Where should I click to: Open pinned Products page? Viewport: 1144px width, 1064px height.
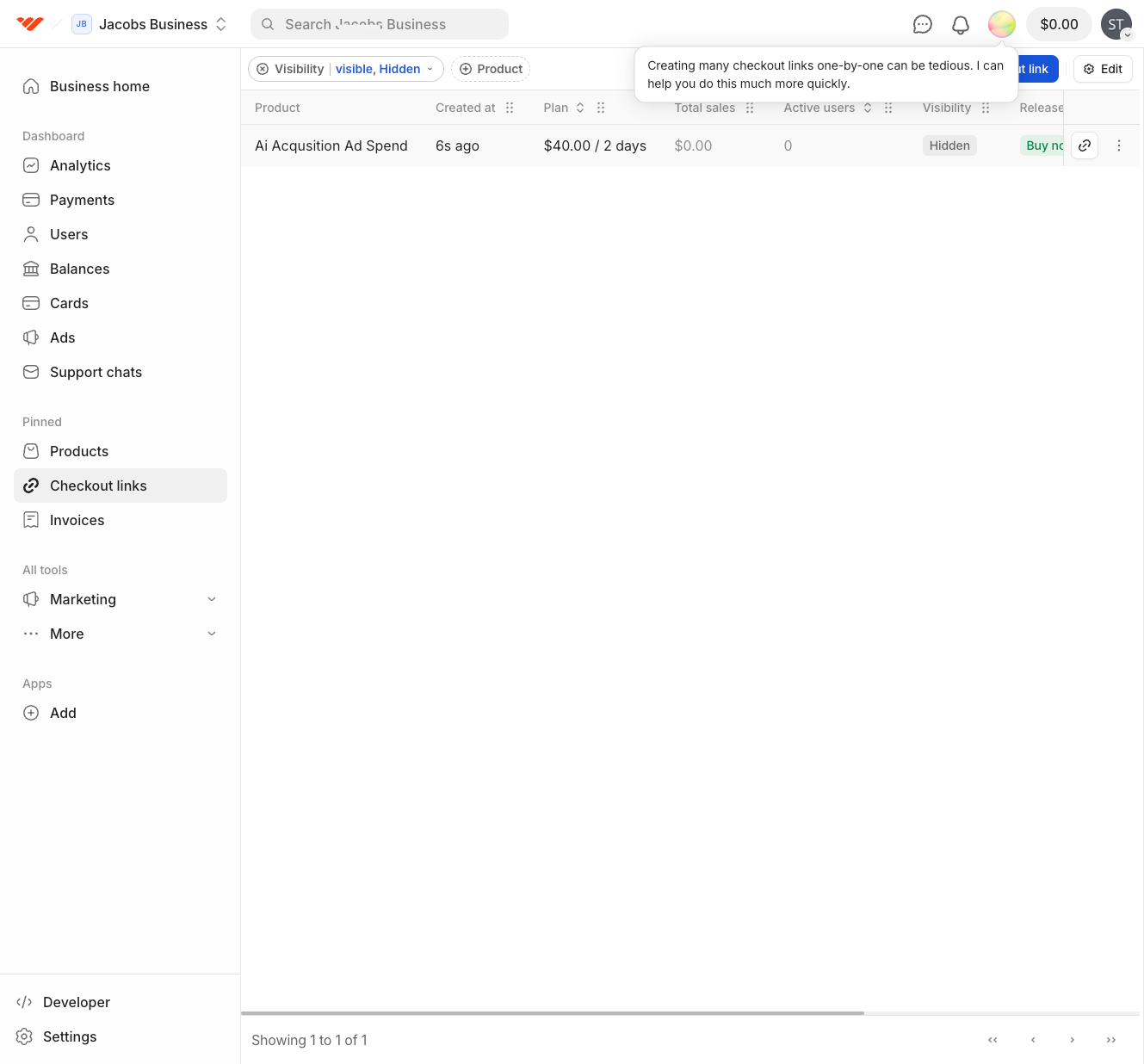coord(121,451)
